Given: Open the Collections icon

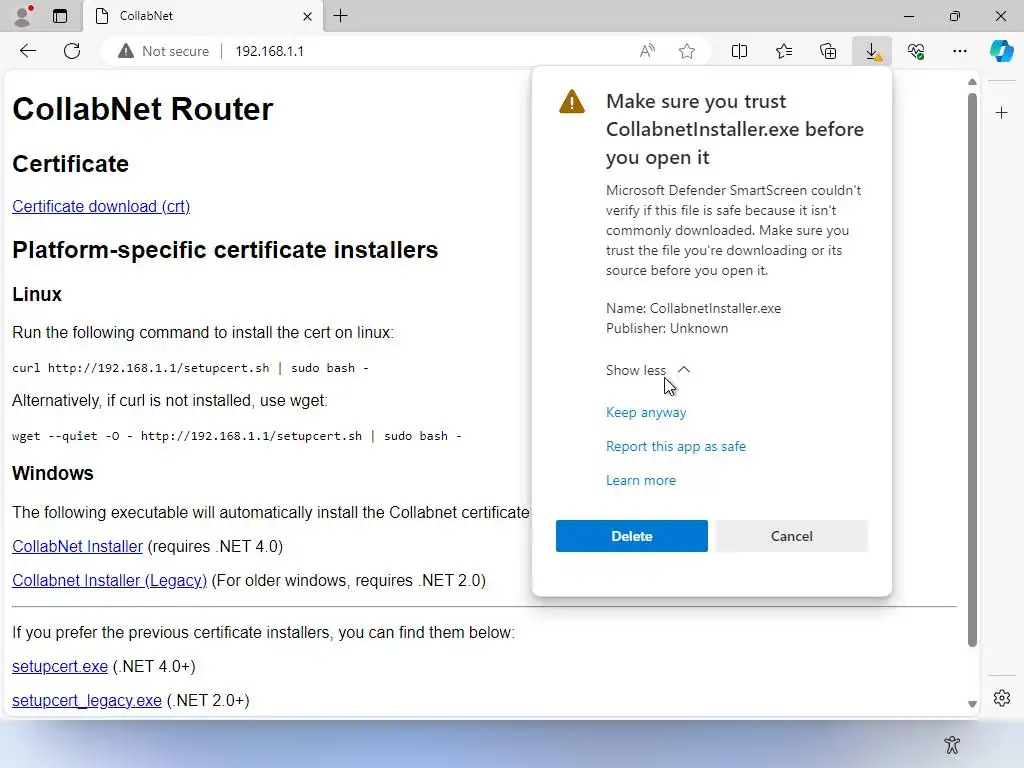Looking at the screenshot, I should click(x=828, y=51).
